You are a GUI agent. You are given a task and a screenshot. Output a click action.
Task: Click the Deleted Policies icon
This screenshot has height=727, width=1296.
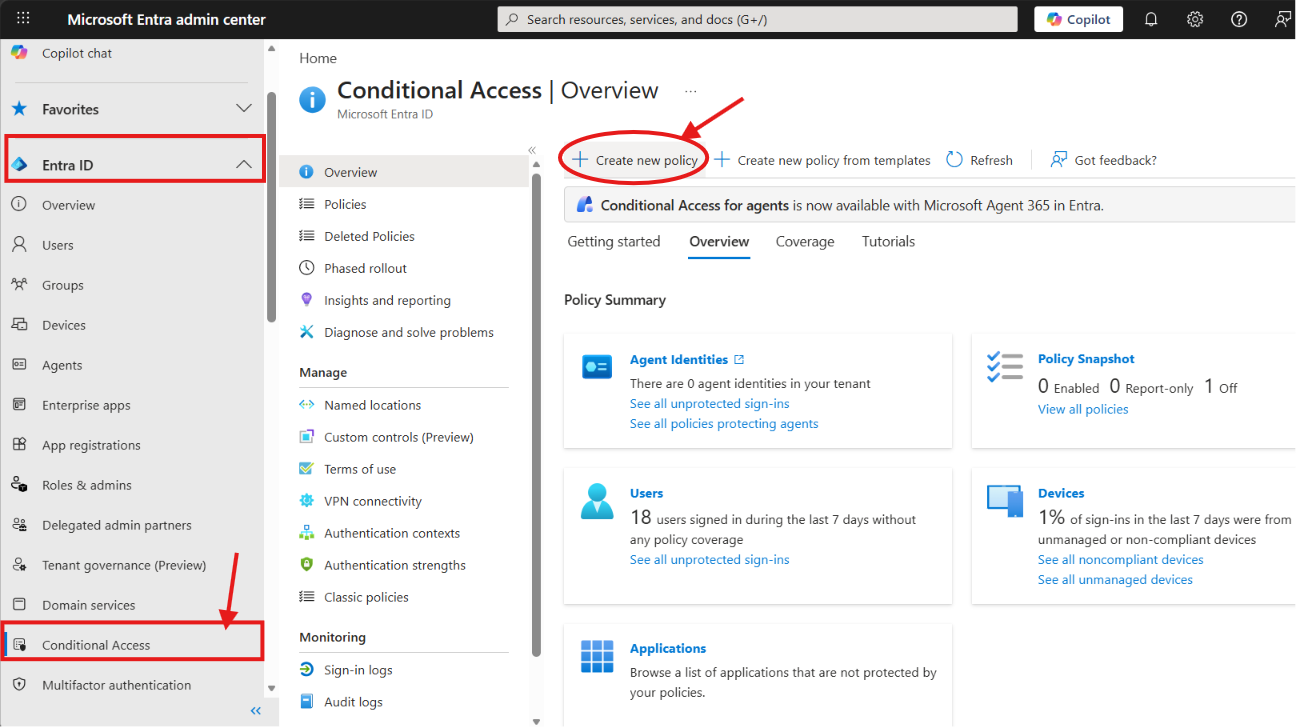pos(307,236)
